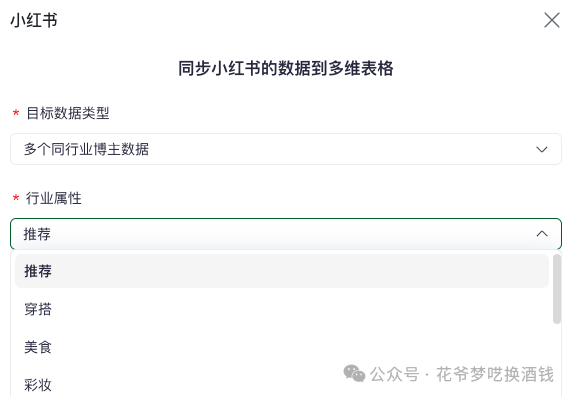Click the 公众号 花爷梦呓换酒钱 watermark text

click(x=462, y=374)
